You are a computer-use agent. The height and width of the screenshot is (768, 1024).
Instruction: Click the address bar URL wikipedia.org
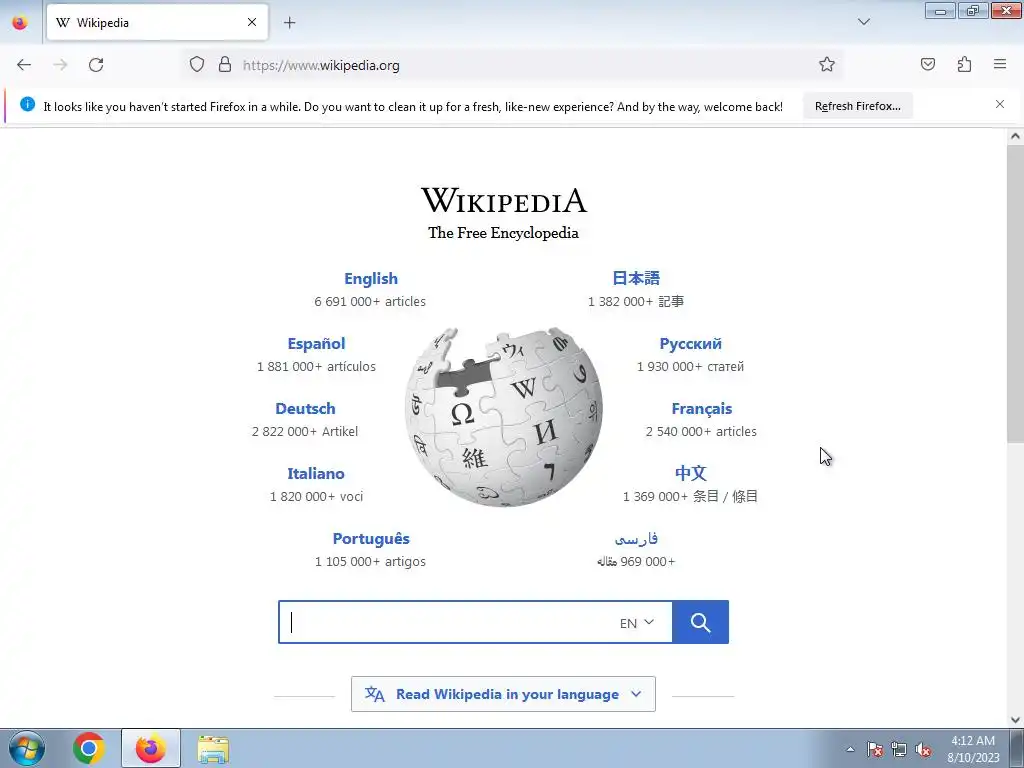pos(321,65)
